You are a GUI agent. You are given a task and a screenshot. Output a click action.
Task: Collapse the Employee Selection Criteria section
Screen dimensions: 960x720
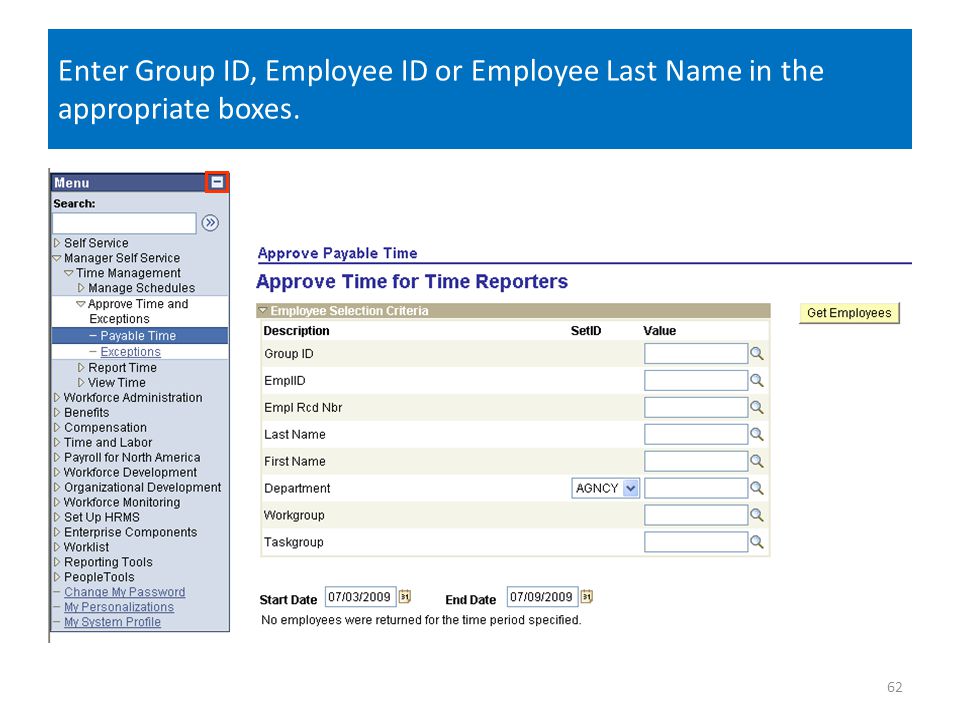click(x=263, y=310)
